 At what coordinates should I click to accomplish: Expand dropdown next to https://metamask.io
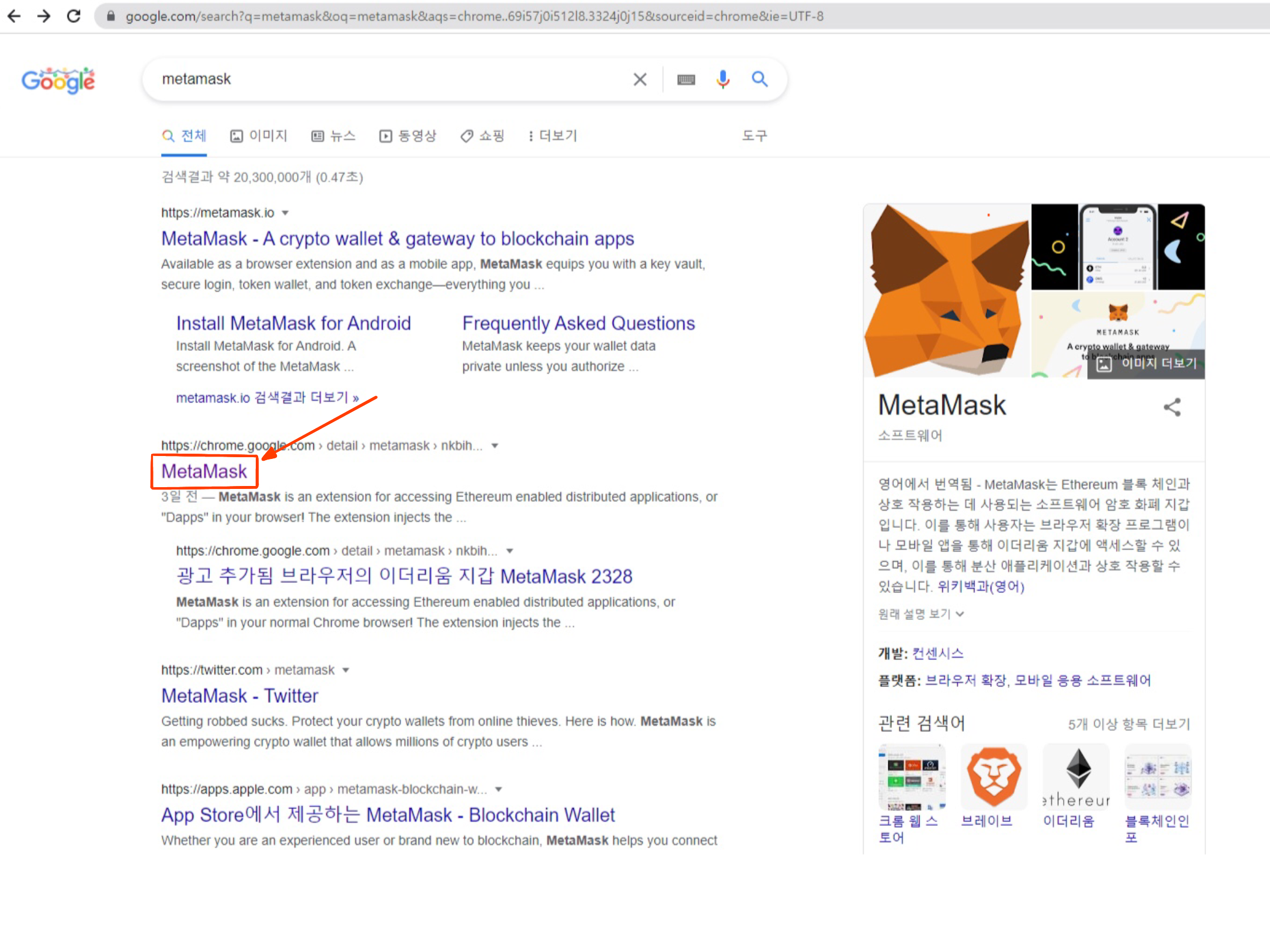pos(285,213)
